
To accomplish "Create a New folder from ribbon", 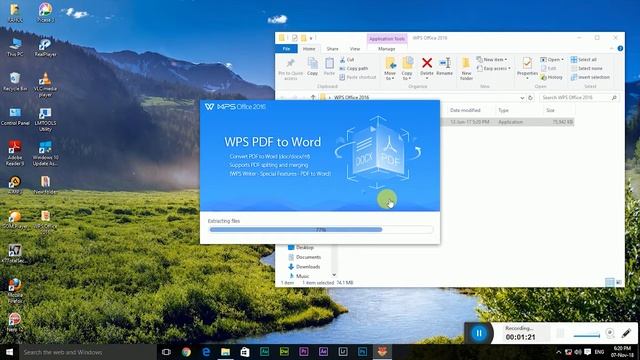I will coord(466,68).
